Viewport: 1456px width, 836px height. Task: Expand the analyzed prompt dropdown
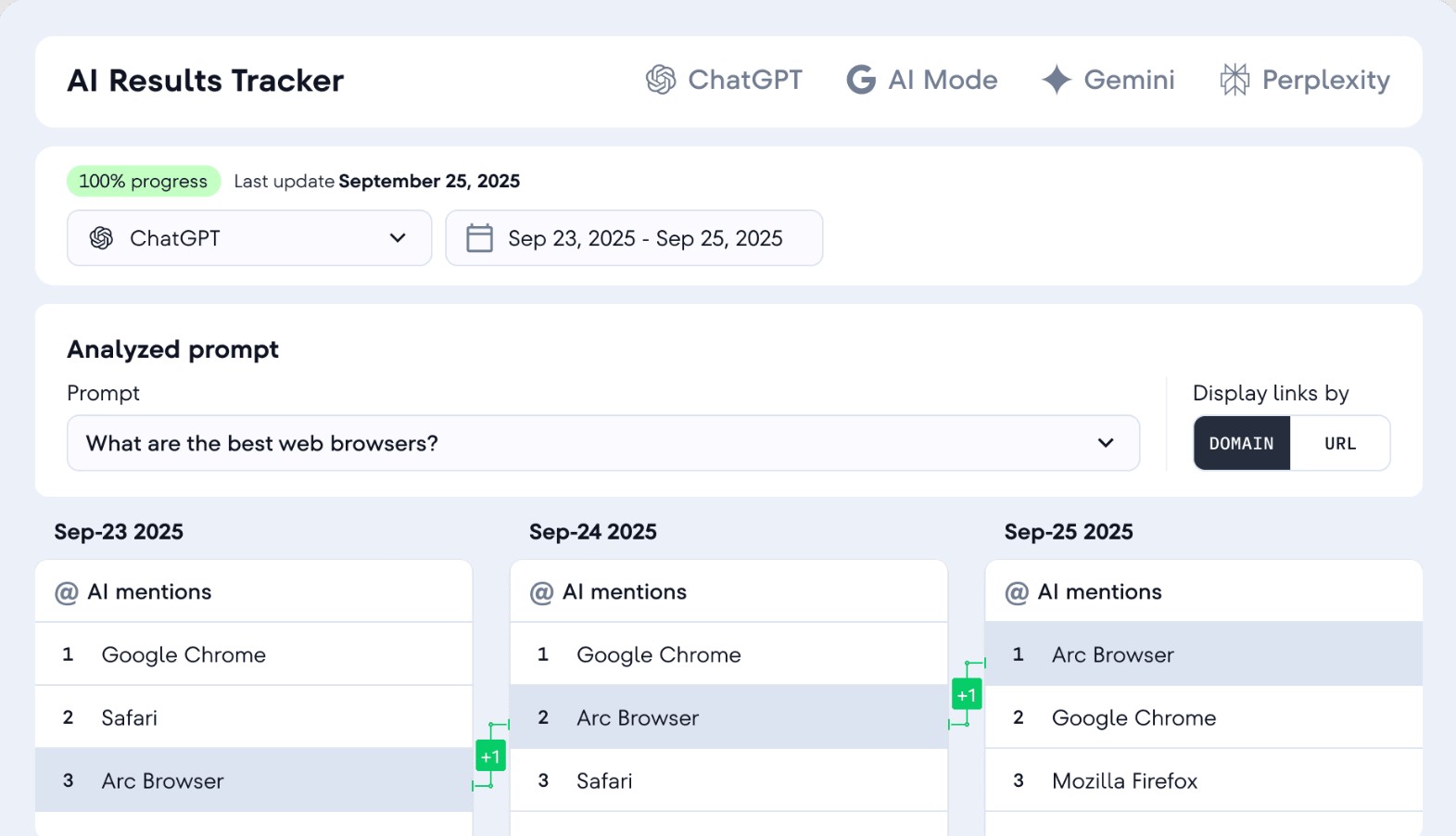tap(1105, 443)
